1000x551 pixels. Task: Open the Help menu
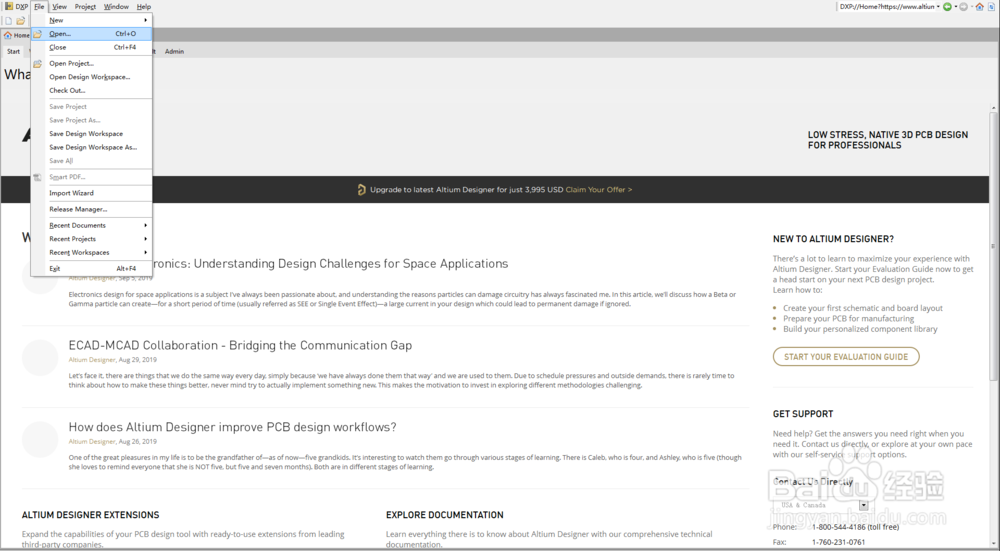(x=143, y=6)
